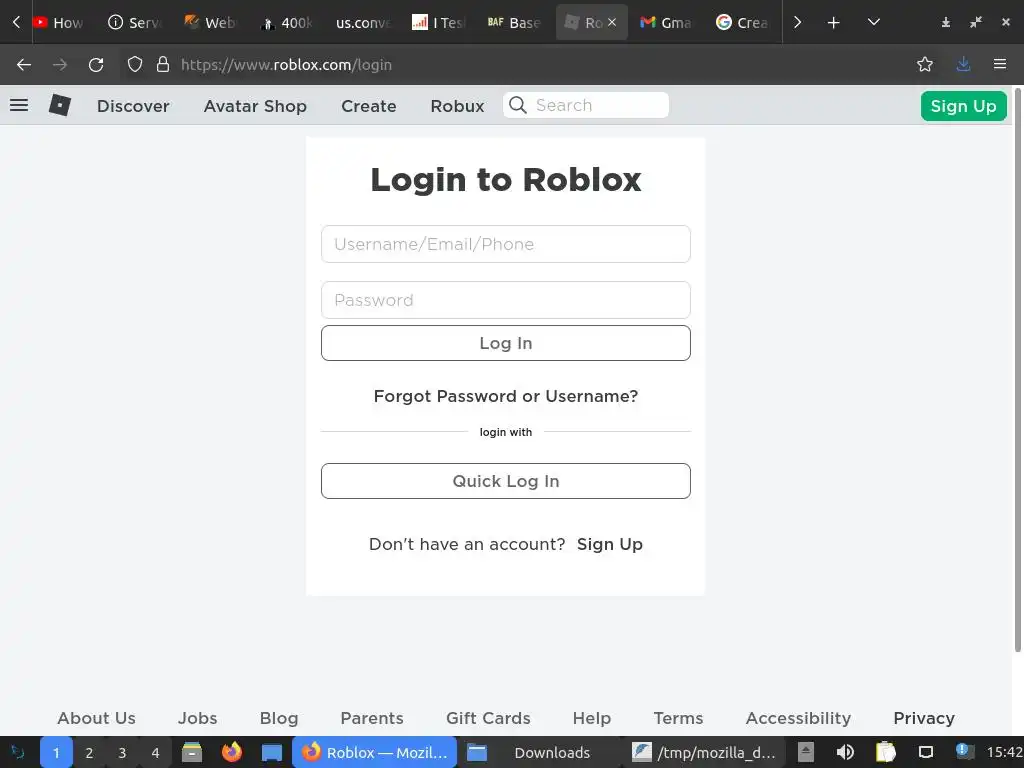Bookmark this page with star icon
The image size is (1024, 768).
(x=925, y=64)
